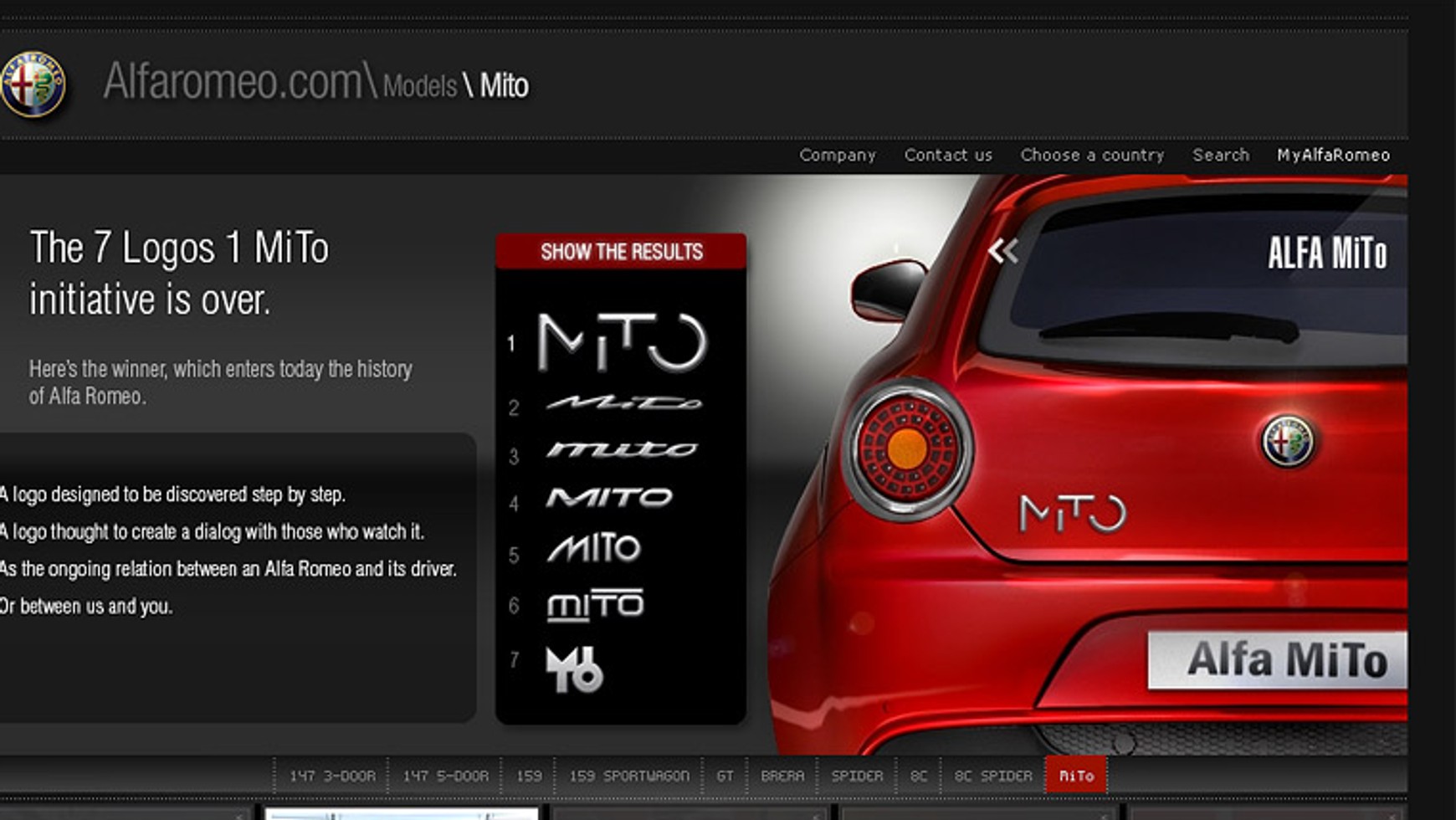Open the Choose a country selector

coord(1092,155)
